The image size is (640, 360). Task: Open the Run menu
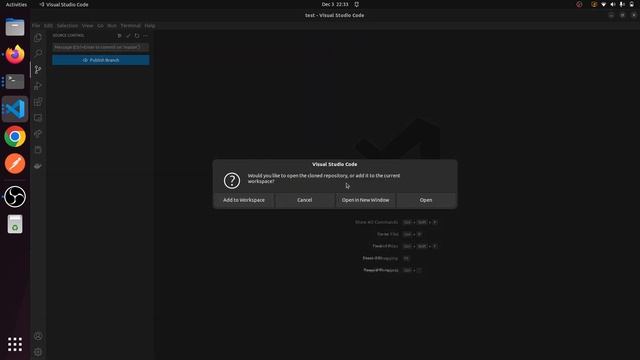[112, 25]
